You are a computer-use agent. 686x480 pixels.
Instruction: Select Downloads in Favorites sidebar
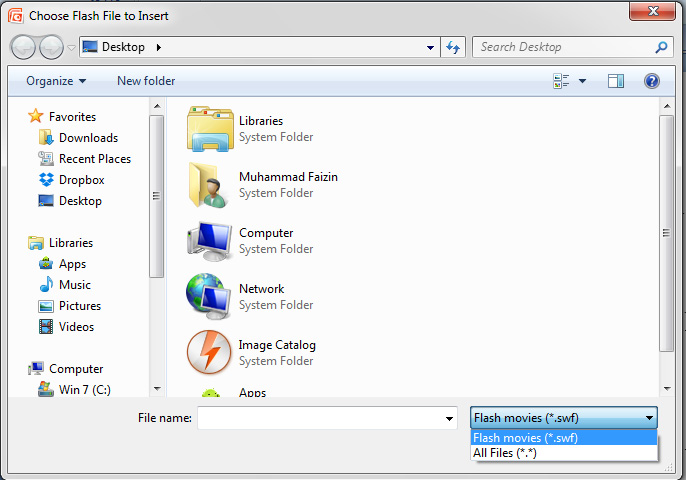tap(87, 138)
